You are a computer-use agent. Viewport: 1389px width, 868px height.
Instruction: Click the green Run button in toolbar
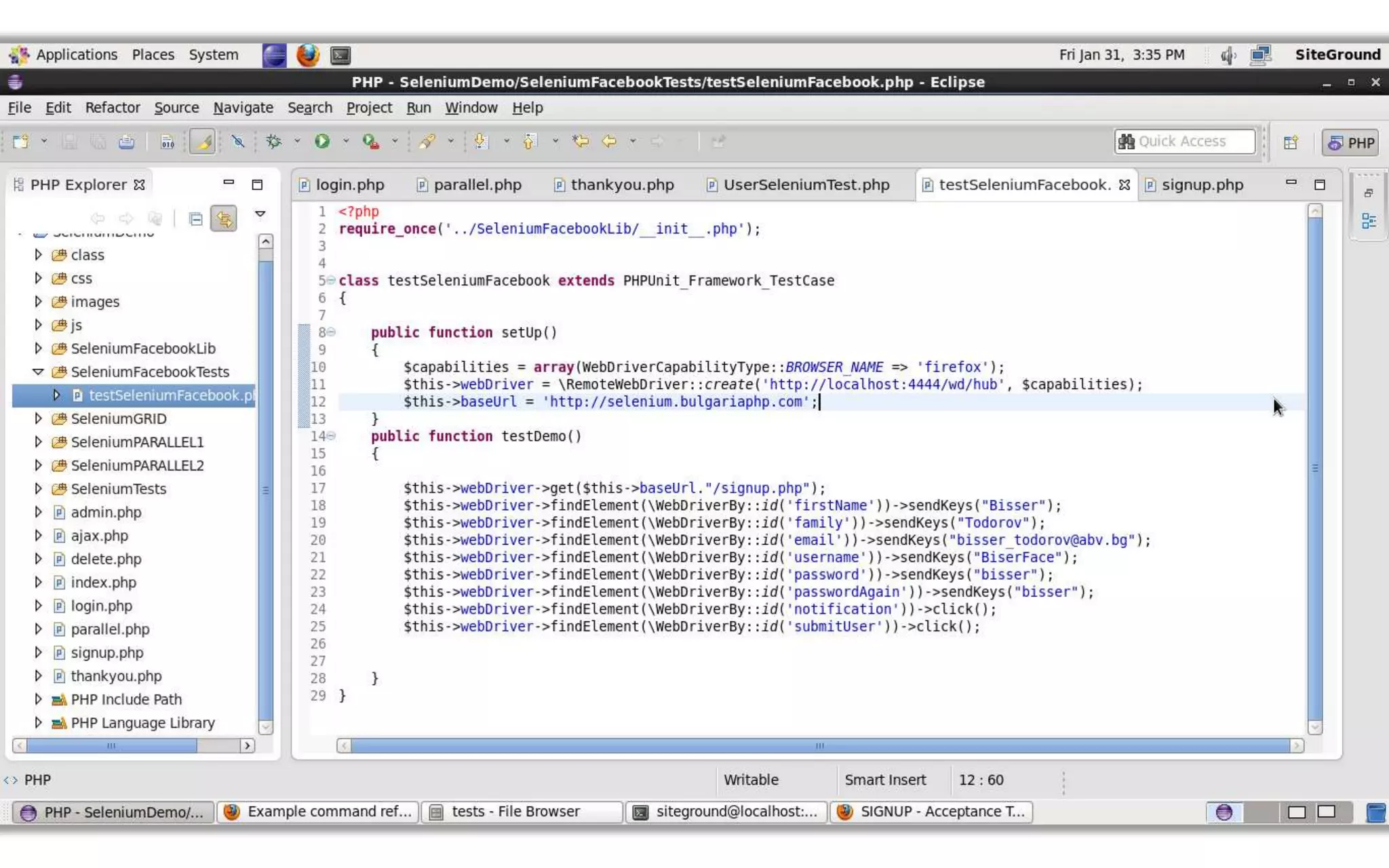[x=322, y=141]
